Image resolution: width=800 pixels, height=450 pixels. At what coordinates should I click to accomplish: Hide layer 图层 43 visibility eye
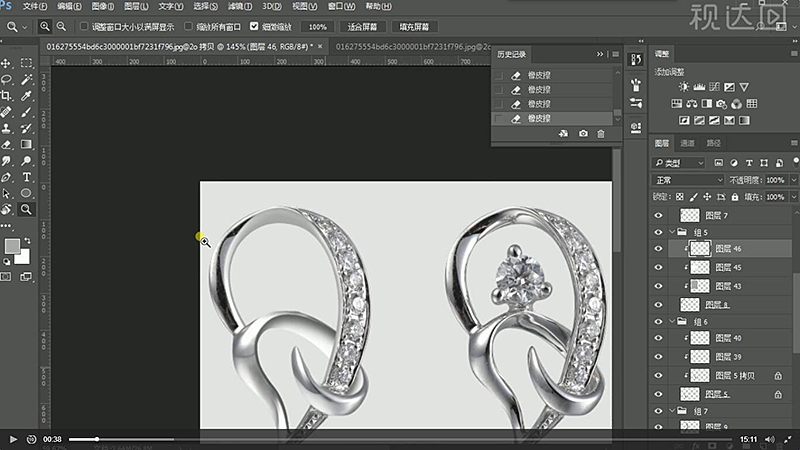coord(658,286)
